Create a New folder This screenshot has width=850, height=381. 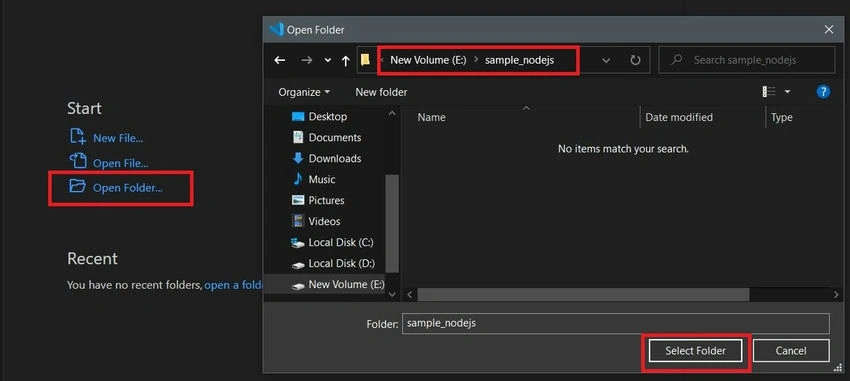tap(381, 92)
